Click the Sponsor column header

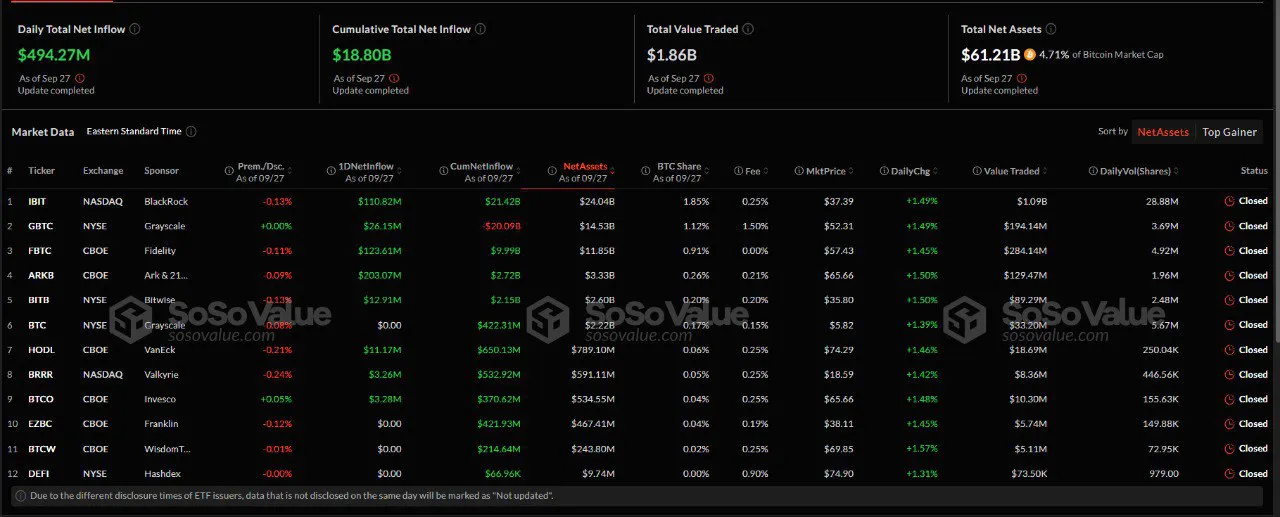(x=162, y=171)
